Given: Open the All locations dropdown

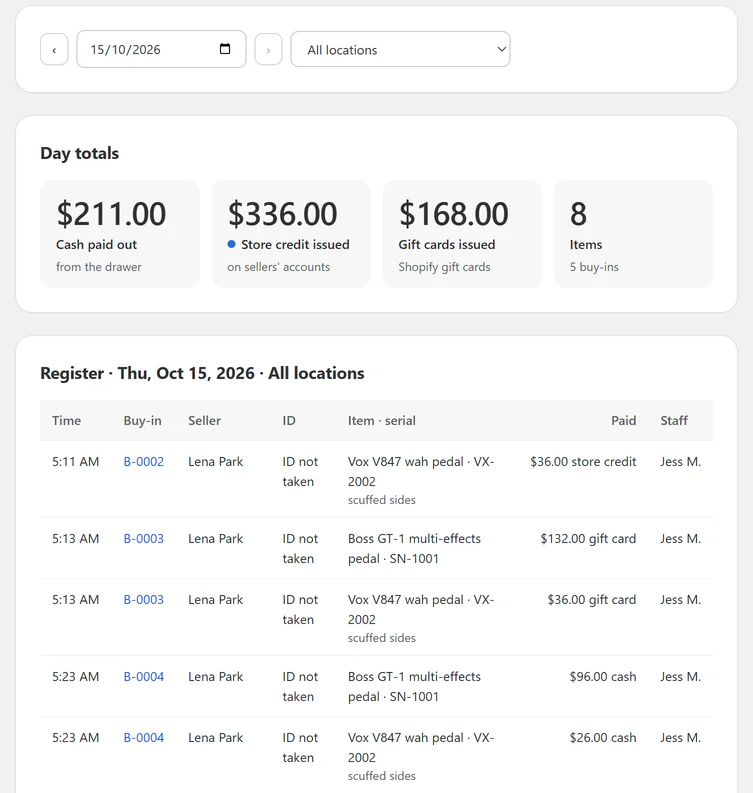Looking at the screenshot, I should (401, 49).
